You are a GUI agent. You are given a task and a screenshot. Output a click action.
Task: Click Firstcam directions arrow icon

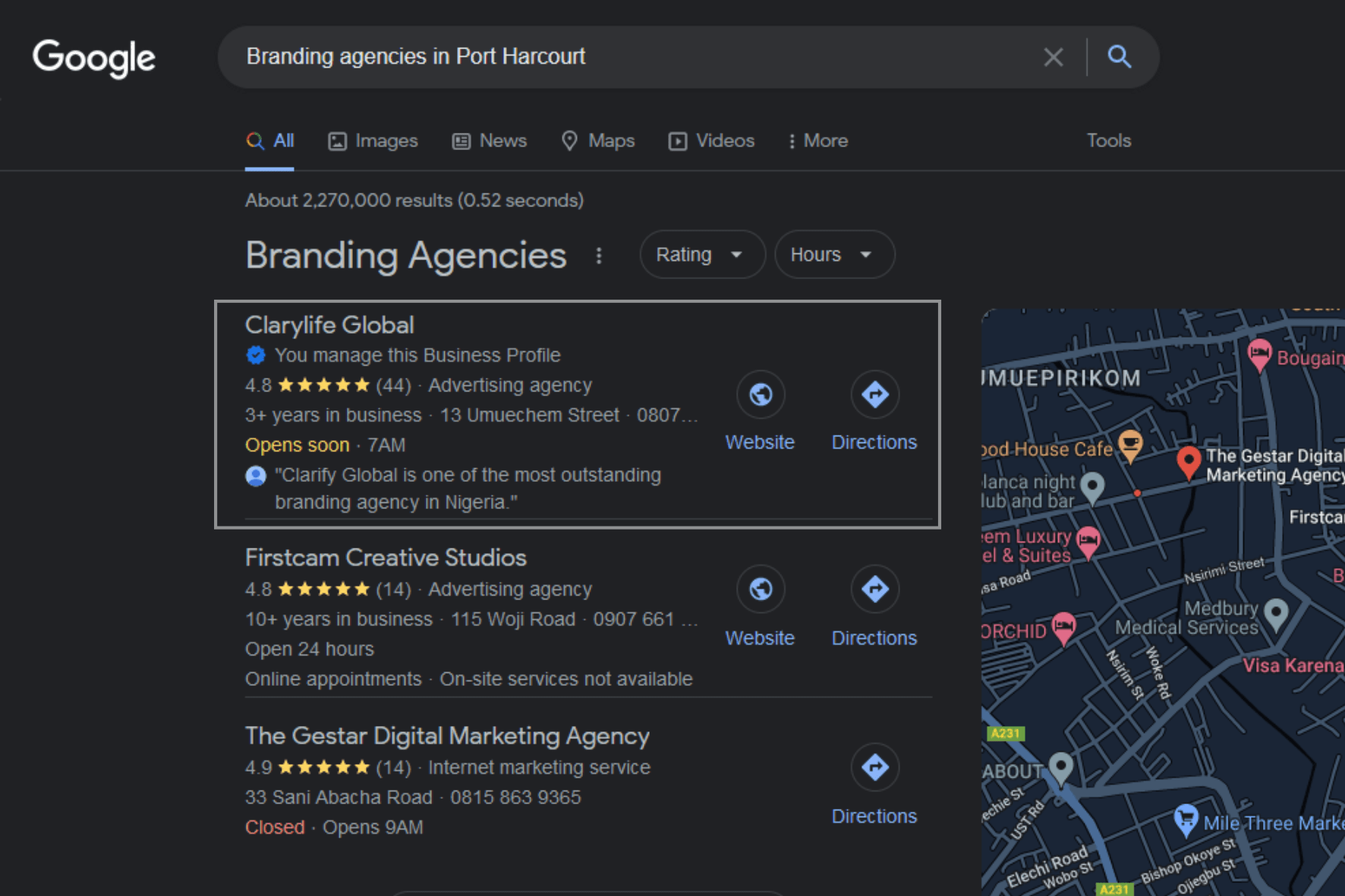pyautogui.click(x=874, y=589)
